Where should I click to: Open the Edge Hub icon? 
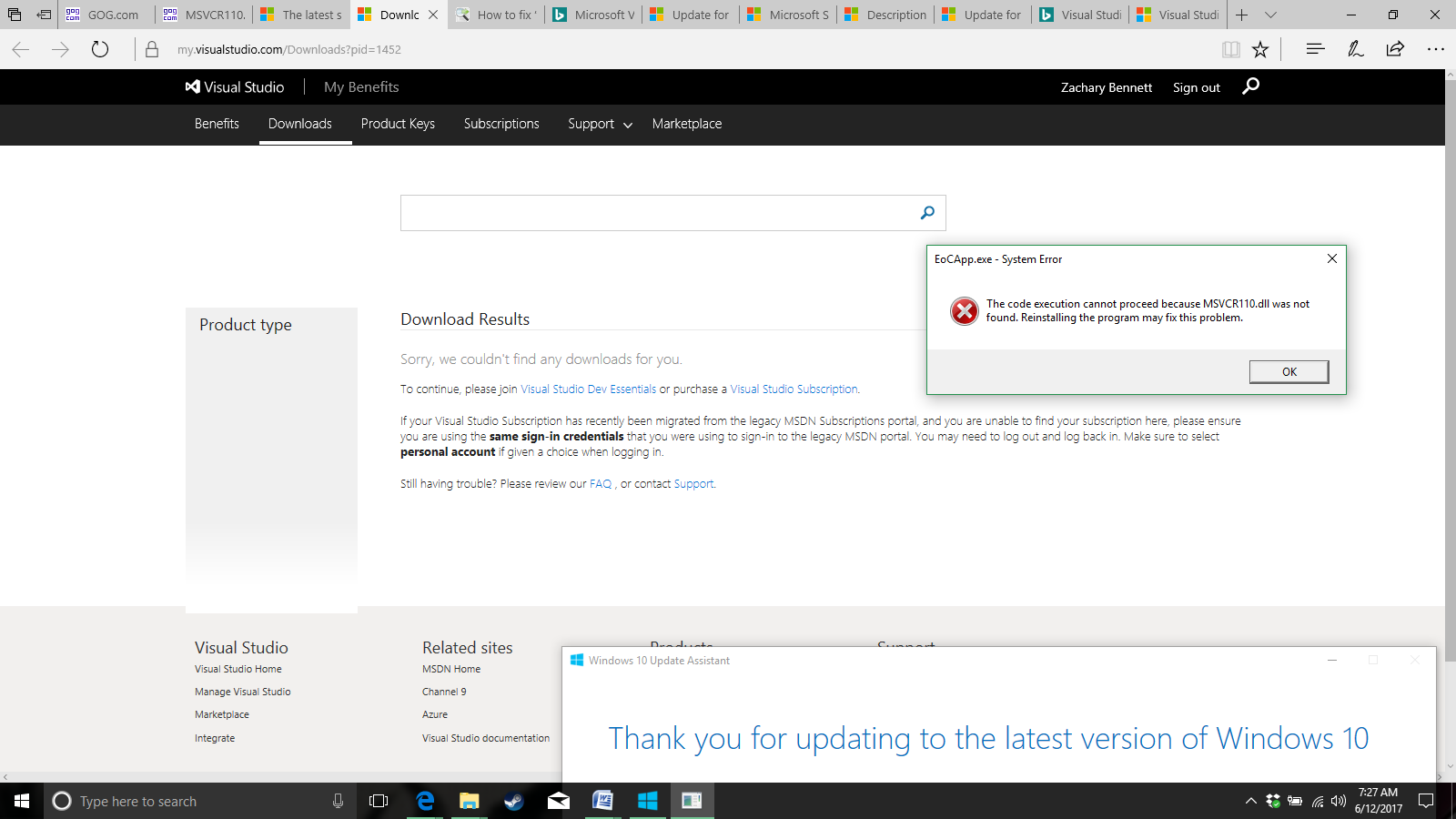pyautogui.click(x=1315, y=49)
